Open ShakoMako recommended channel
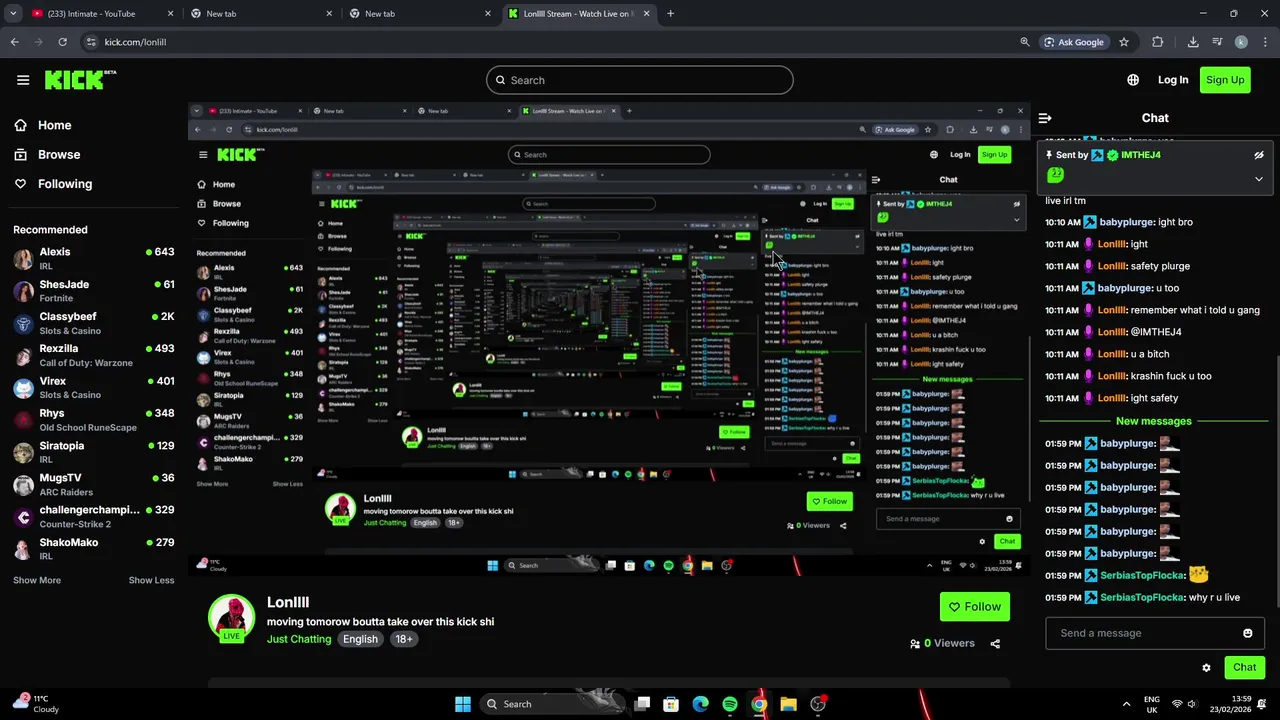Screen dimensions: 1280x720 (x=93, y=549)
